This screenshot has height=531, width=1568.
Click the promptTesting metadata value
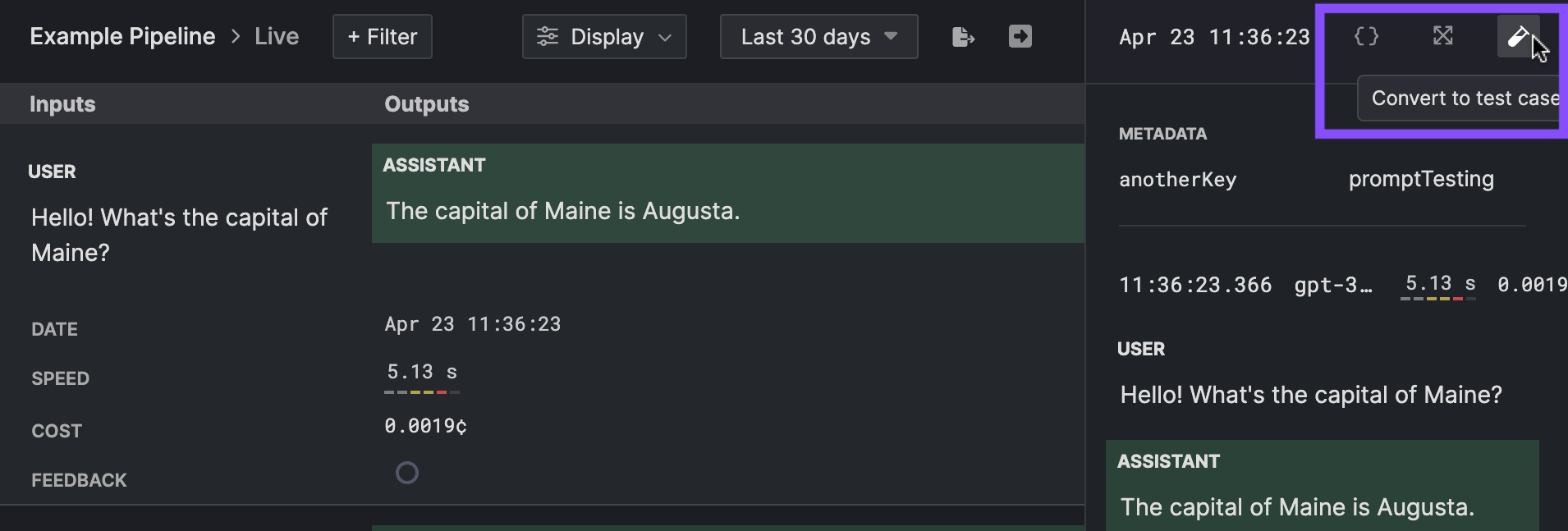1421,180
